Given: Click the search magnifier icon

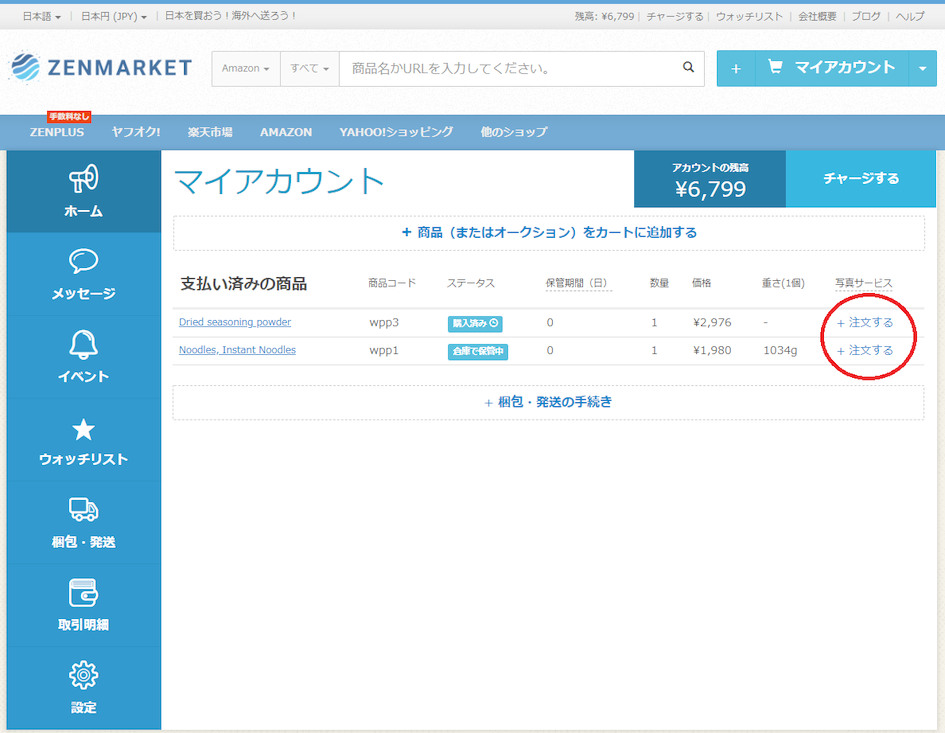Looking at the screenshot, I should [x=688, y=68].
